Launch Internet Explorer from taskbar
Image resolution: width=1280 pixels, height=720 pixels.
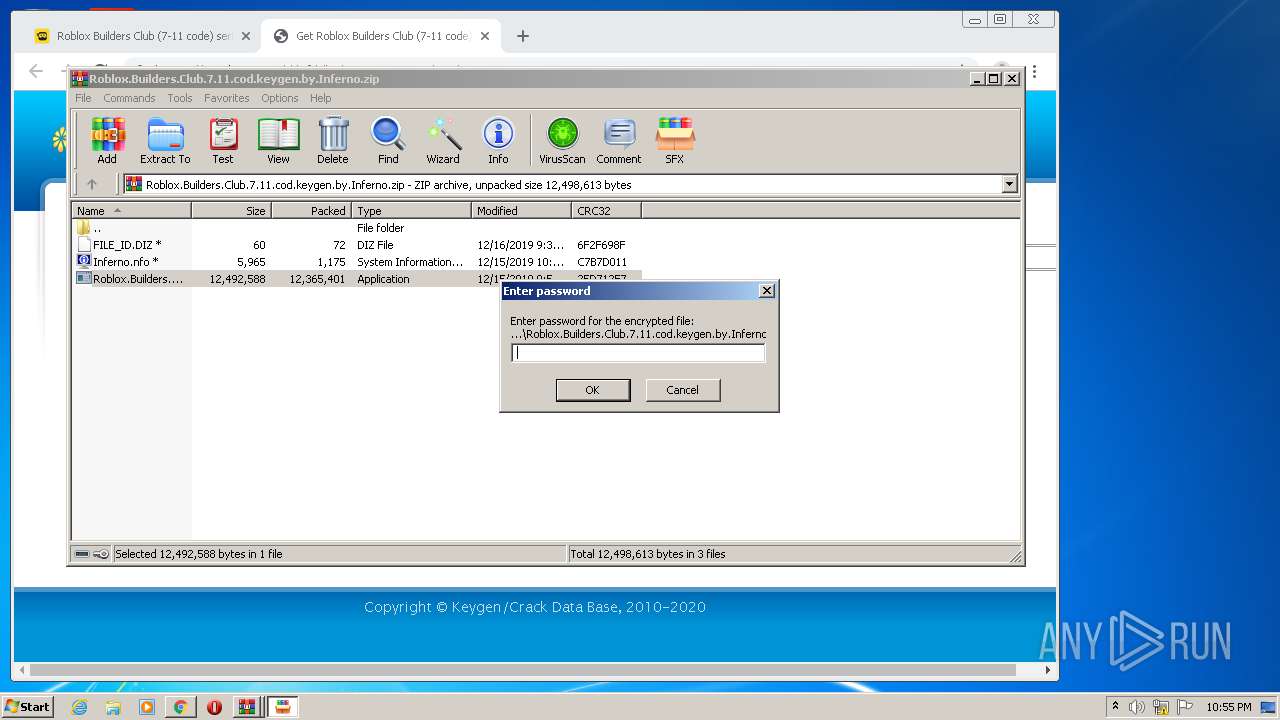(79, 707)
